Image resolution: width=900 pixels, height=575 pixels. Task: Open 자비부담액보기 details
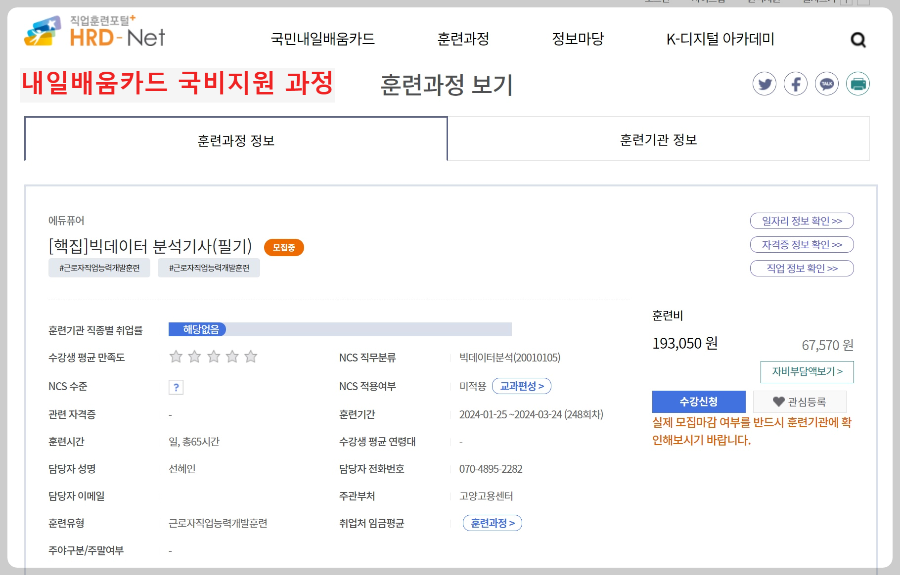pos(807,372)
